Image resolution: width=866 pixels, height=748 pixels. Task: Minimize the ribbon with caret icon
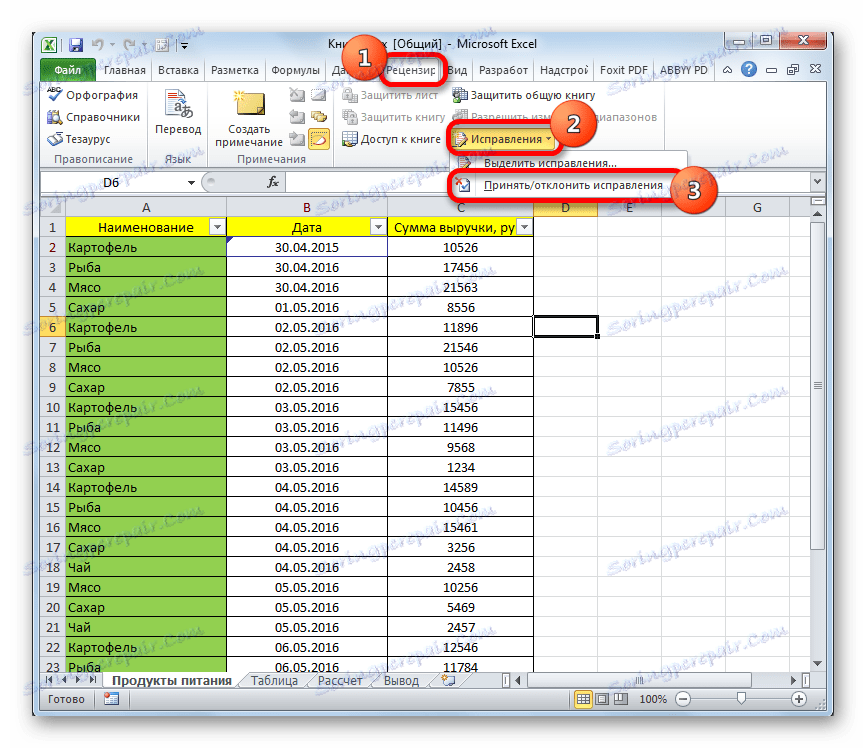tap(727, 70)
